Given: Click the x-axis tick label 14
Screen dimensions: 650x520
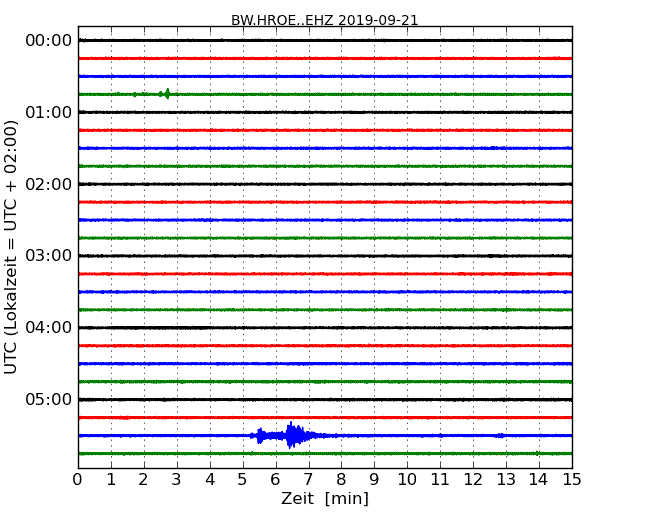Looking at the screenshot, I should [539, 480].
